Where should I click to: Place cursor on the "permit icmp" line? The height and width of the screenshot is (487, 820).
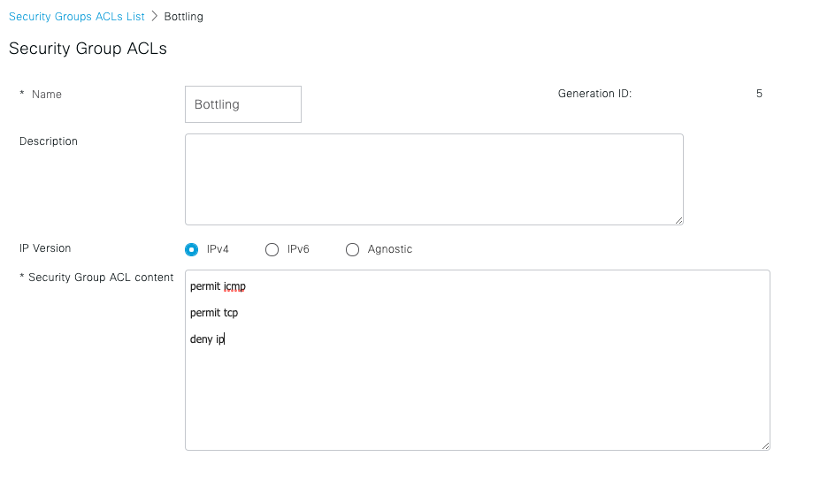218,287
